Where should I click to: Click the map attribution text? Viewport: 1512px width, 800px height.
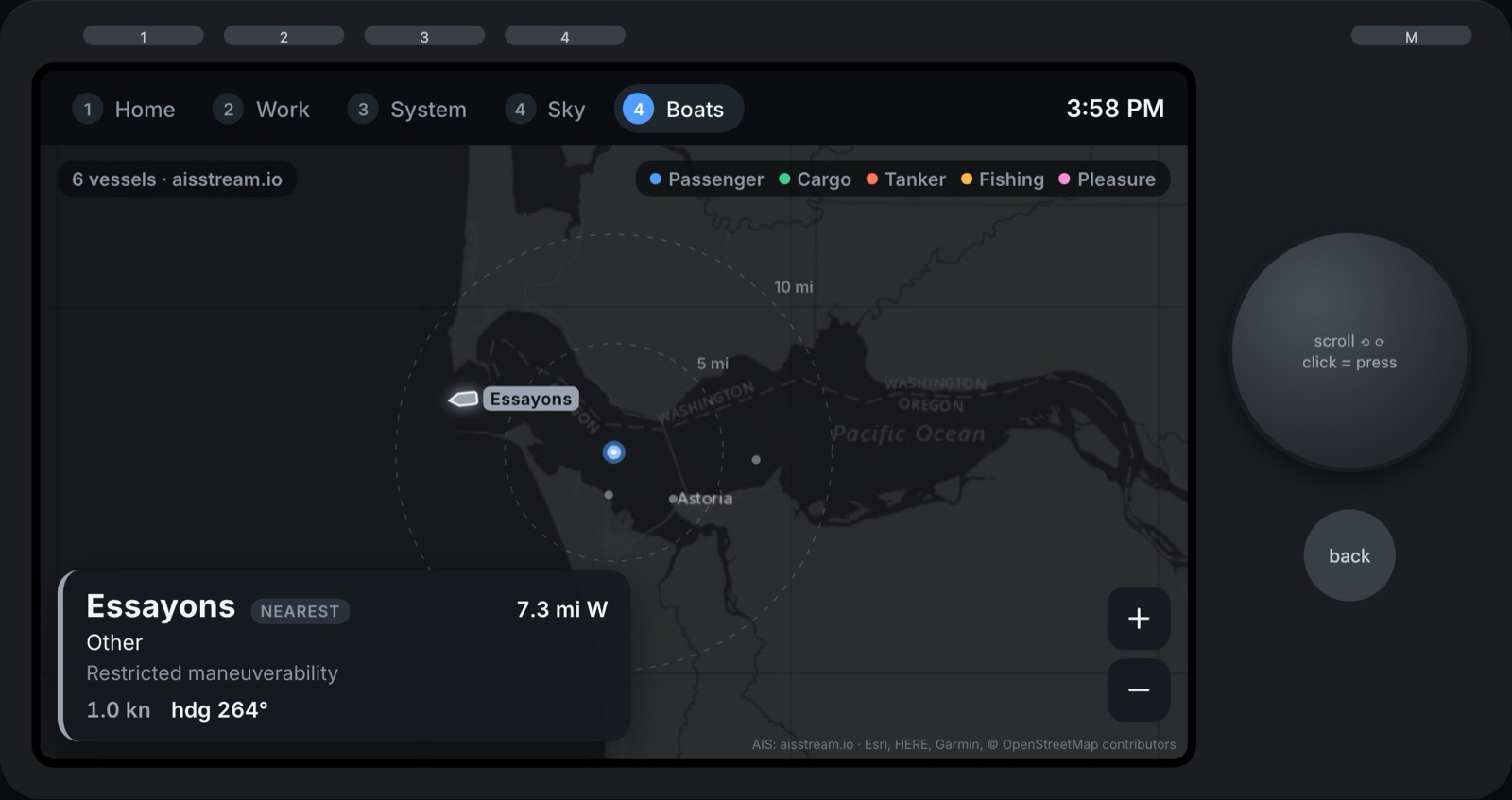click(964, 744)
